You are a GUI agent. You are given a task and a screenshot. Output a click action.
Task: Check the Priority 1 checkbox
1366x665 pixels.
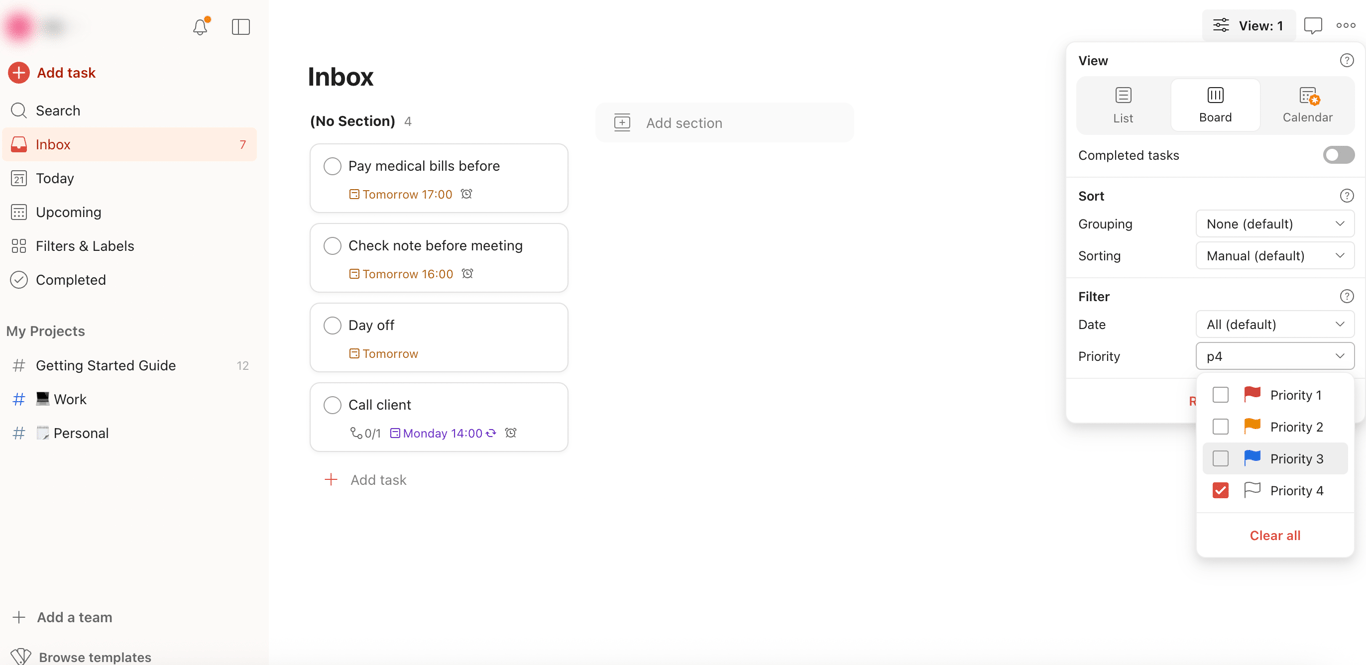[1221, 395]
